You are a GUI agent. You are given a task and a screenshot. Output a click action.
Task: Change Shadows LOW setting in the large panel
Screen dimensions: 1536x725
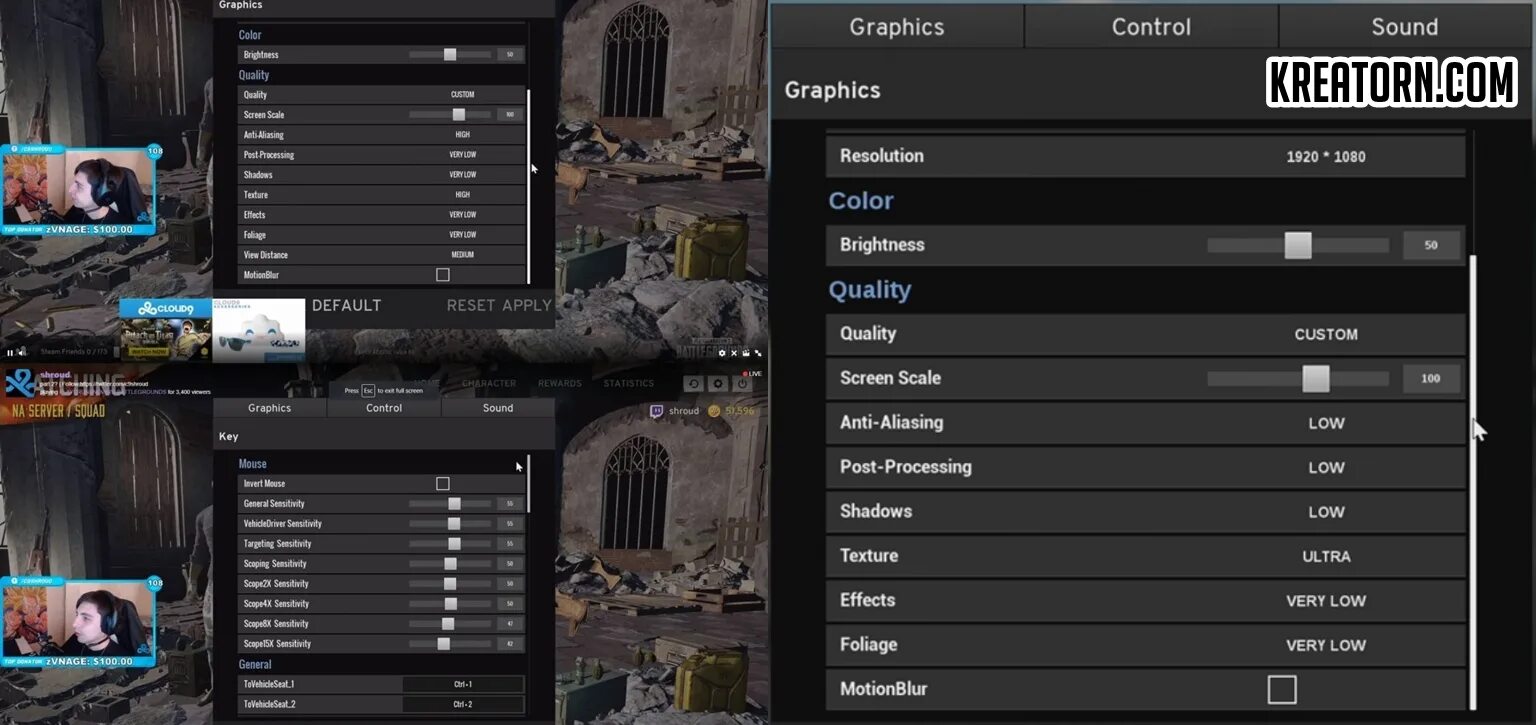[1326, 511]
